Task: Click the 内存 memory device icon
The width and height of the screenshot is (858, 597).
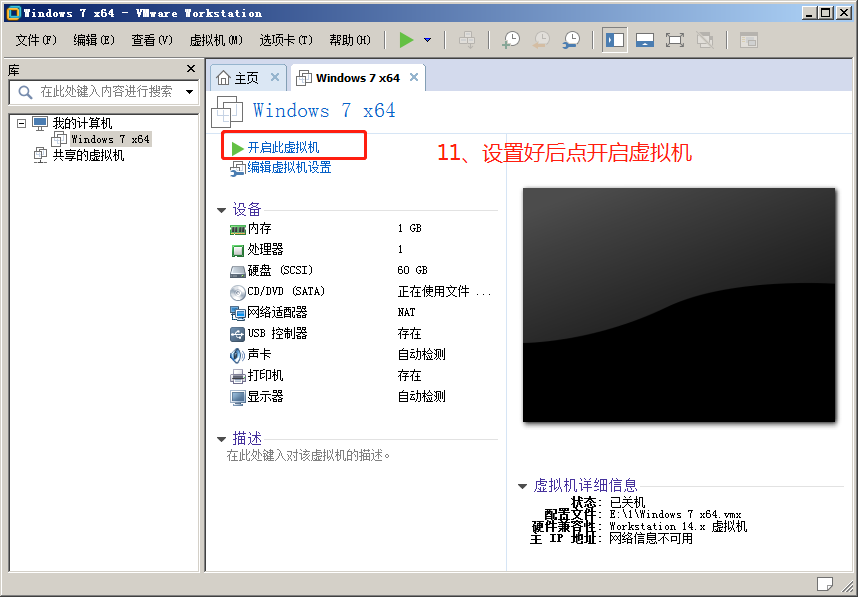Action: click(x=237, y=230)
